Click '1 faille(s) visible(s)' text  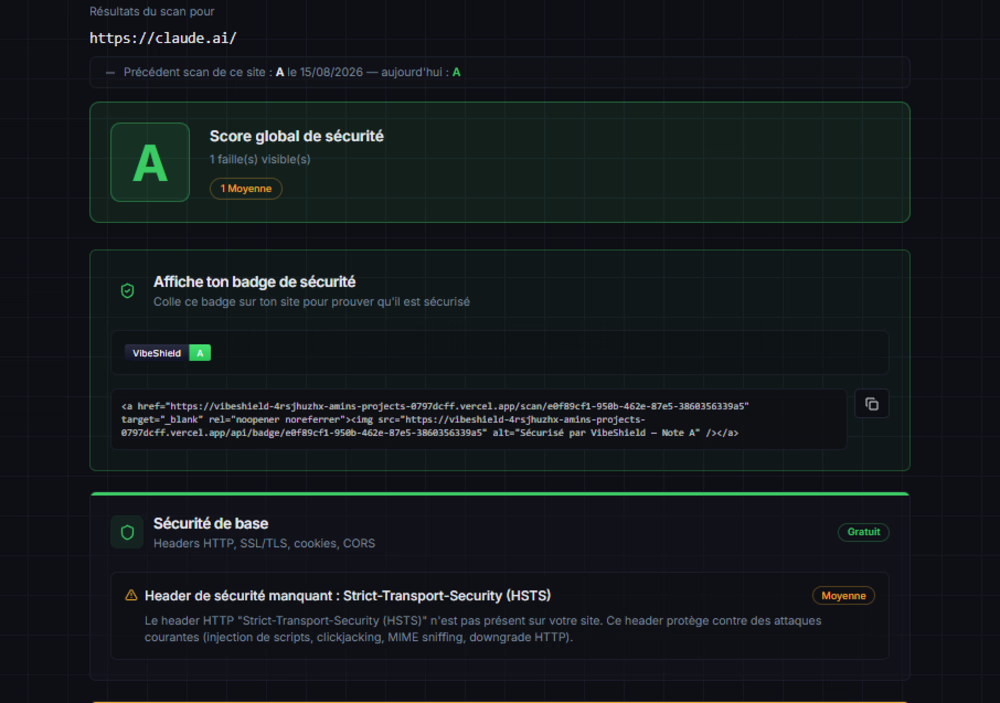pyautogui.click(x=260, y=159)
